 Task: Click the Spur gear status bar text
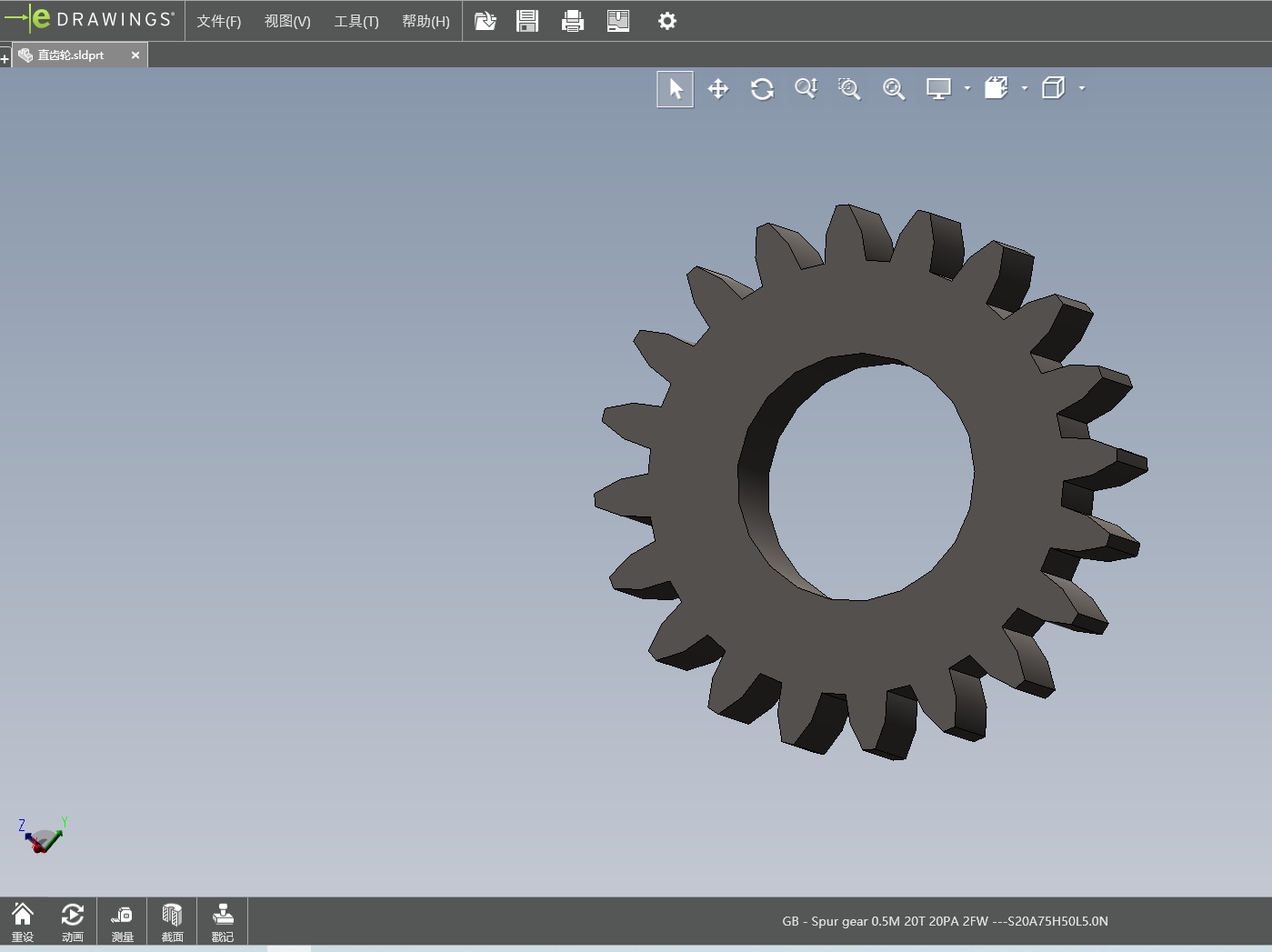click(x=945, y=921)
